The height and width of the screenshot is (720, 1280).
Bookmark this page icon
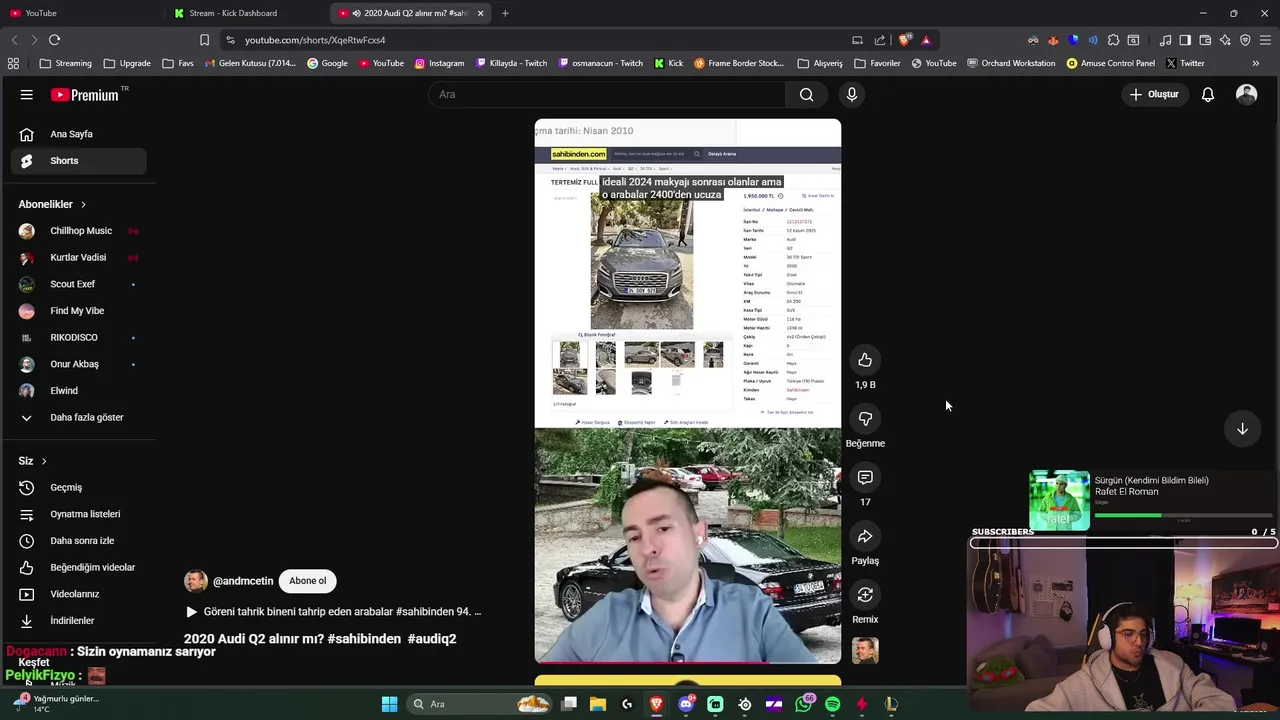click(204, 40)
